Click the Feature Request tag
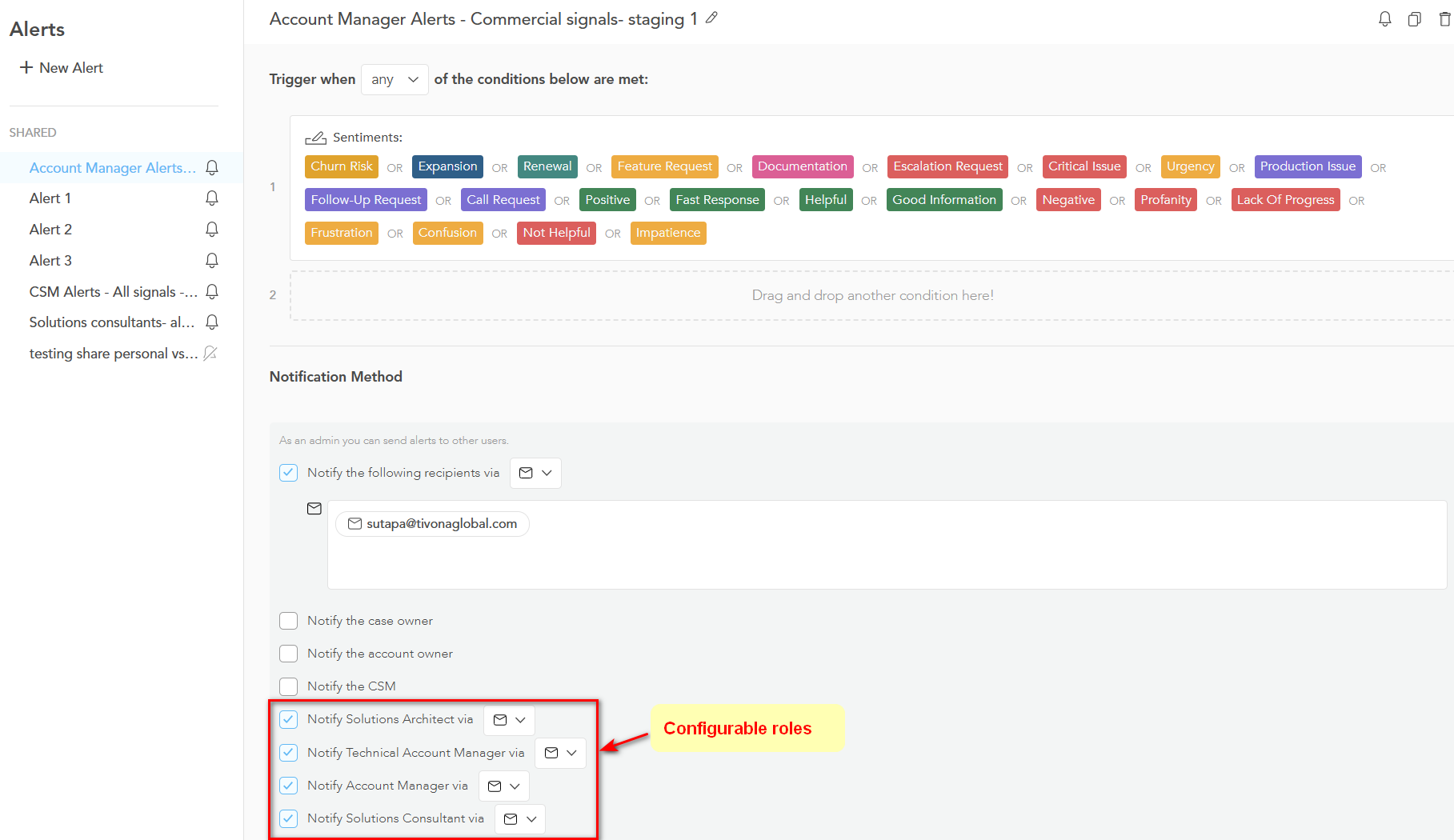This screenshot has height=840, width=1454. (664, 166)
